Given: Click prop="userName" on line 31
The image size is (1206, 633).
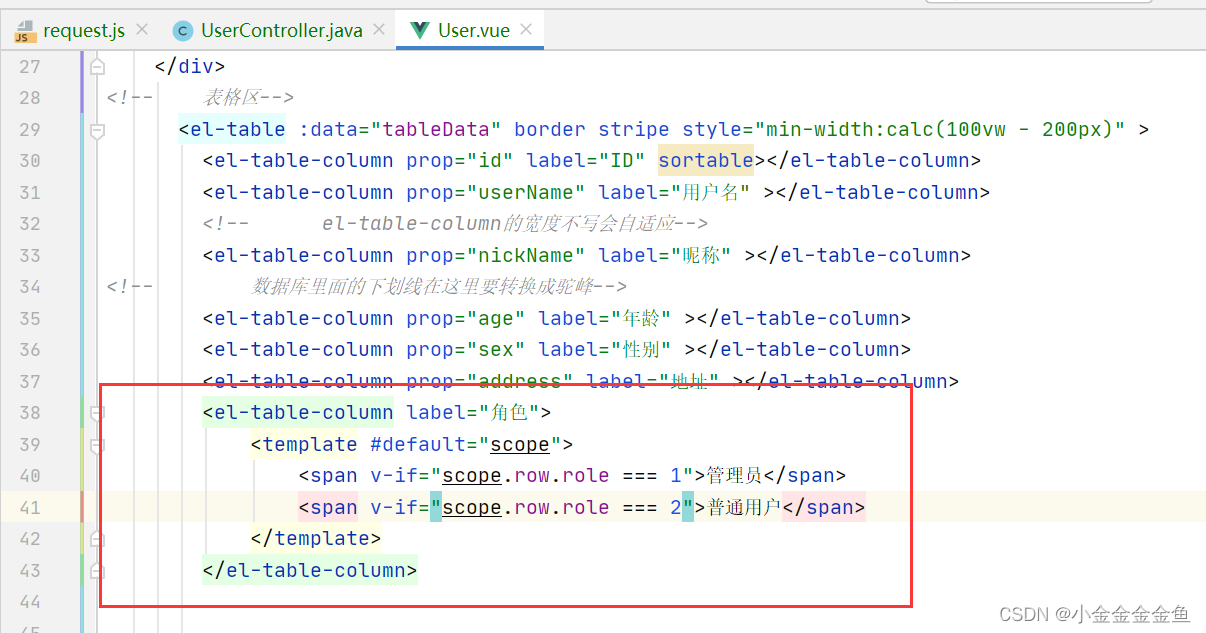Looking at the screenshot, I should (x=496, y=192).
